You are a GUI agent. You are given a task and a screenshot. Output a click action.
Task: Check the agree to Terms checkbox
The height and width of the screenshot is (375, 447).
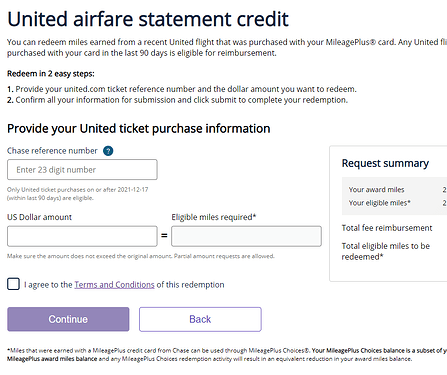click(13, 284)
